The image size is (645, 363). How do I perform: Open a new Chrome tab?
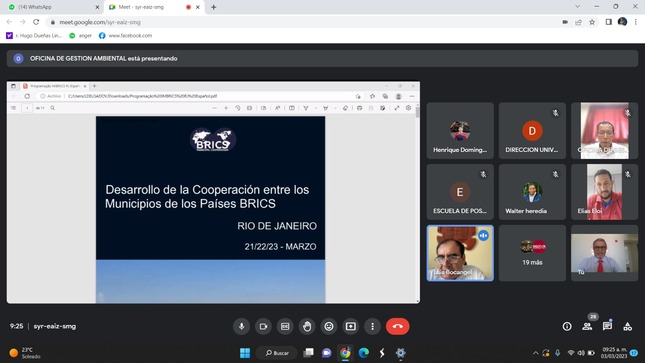click(213, 7)
